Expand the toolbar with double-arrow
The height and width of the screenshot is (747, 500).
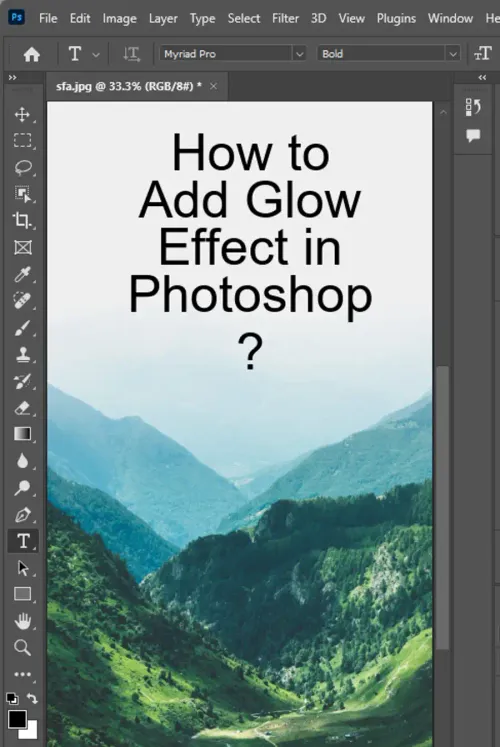point(12,77)
